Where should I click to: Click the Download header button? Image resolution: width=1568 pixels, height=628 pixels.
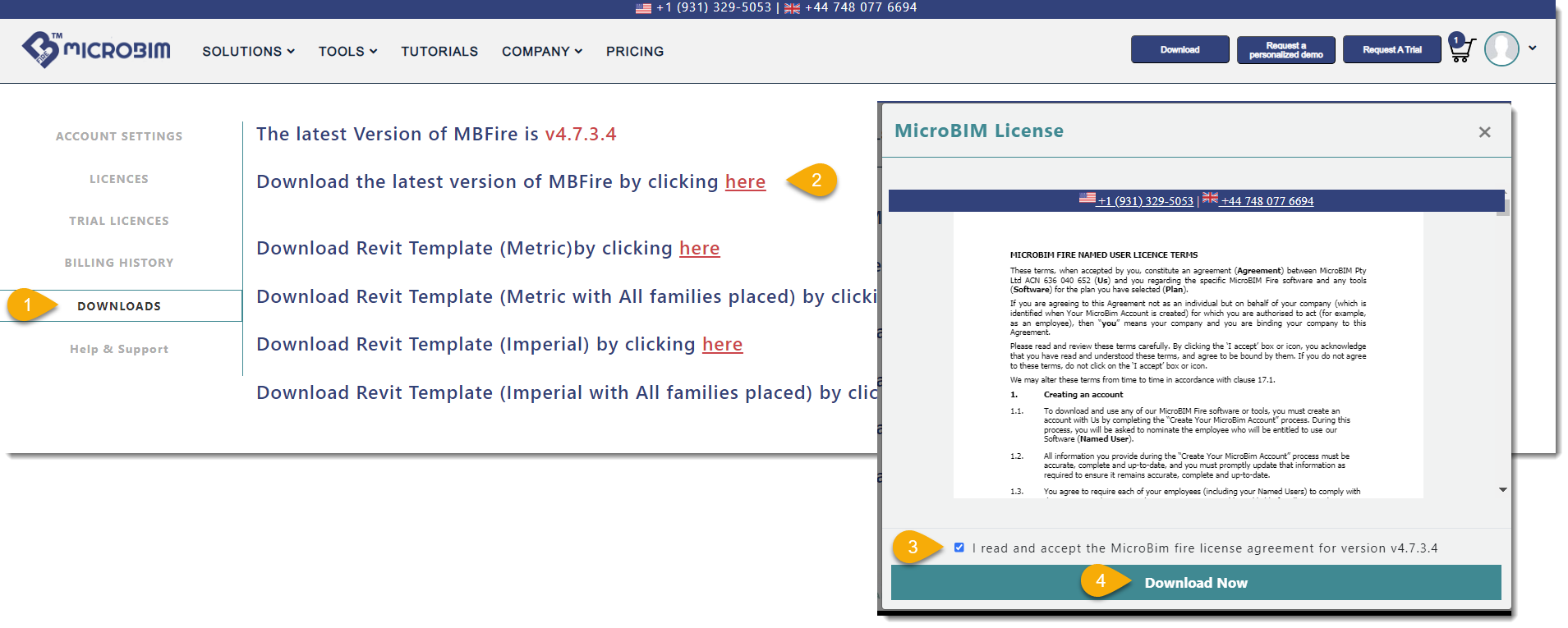click(1179, 49)
